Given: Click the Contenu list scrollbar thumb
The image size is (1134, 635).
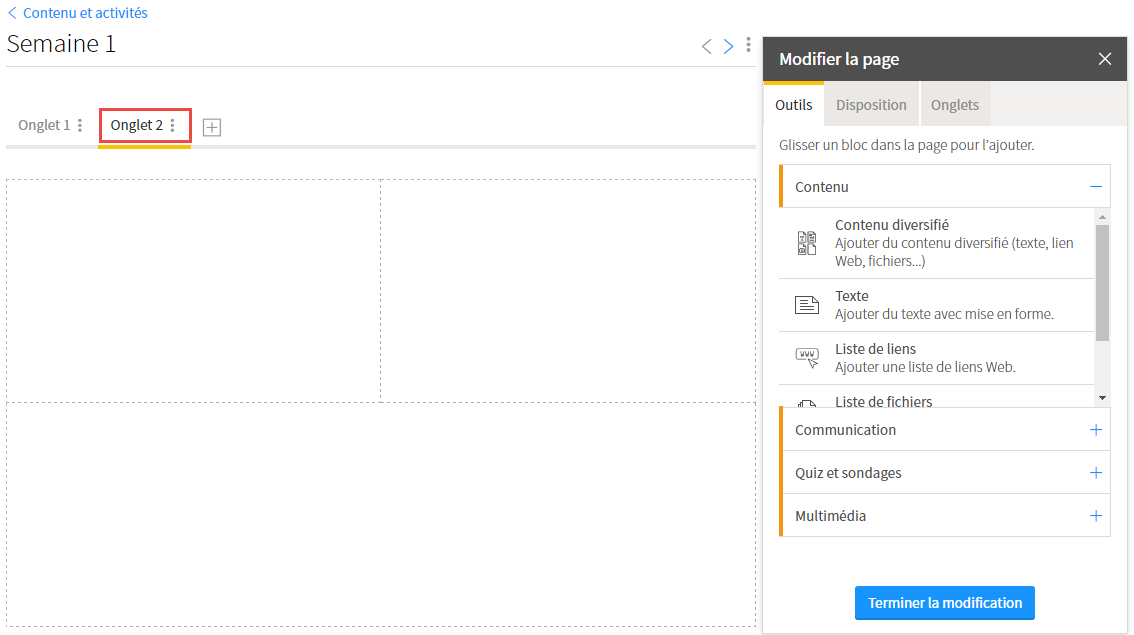Looking at the screenshot, I should [x=1102, y=282].
